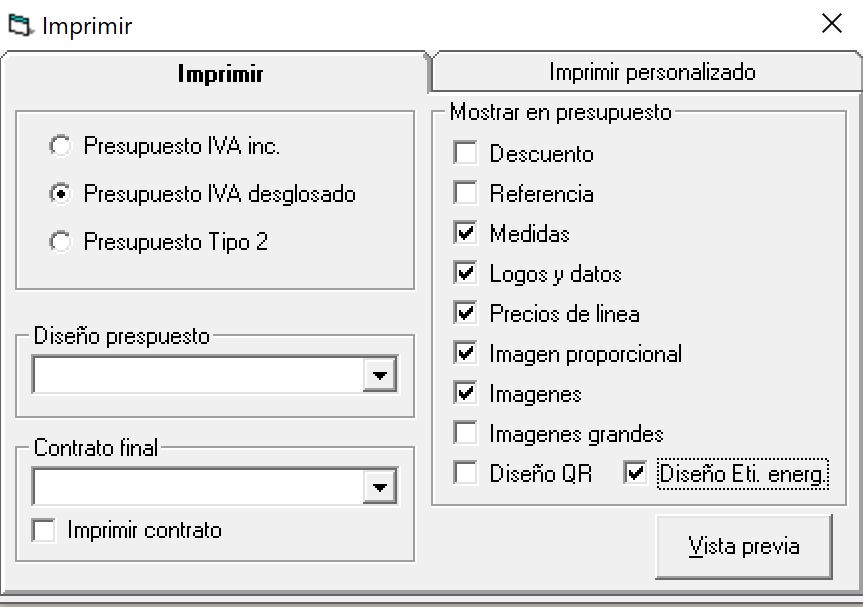Uncheck the Medidas checkbox
This screenshot has height=607, width=863.
click(x=465, y=233)
